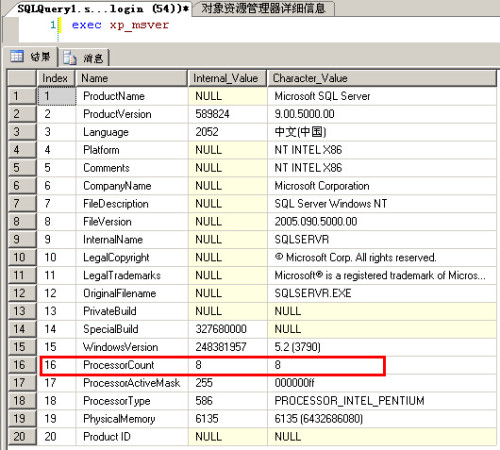Select row header number 16
Viewport: 500px width, 450px height.
[x=22, y=365]
